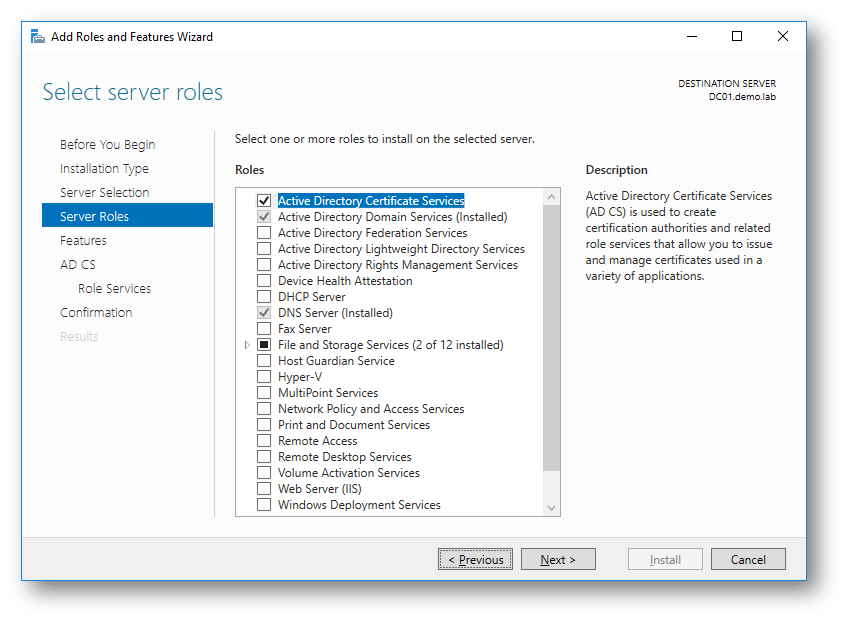This screenshot has width=849, height=623.
Task: Select Remote Desktop Services role item
Action: (344, 457)
